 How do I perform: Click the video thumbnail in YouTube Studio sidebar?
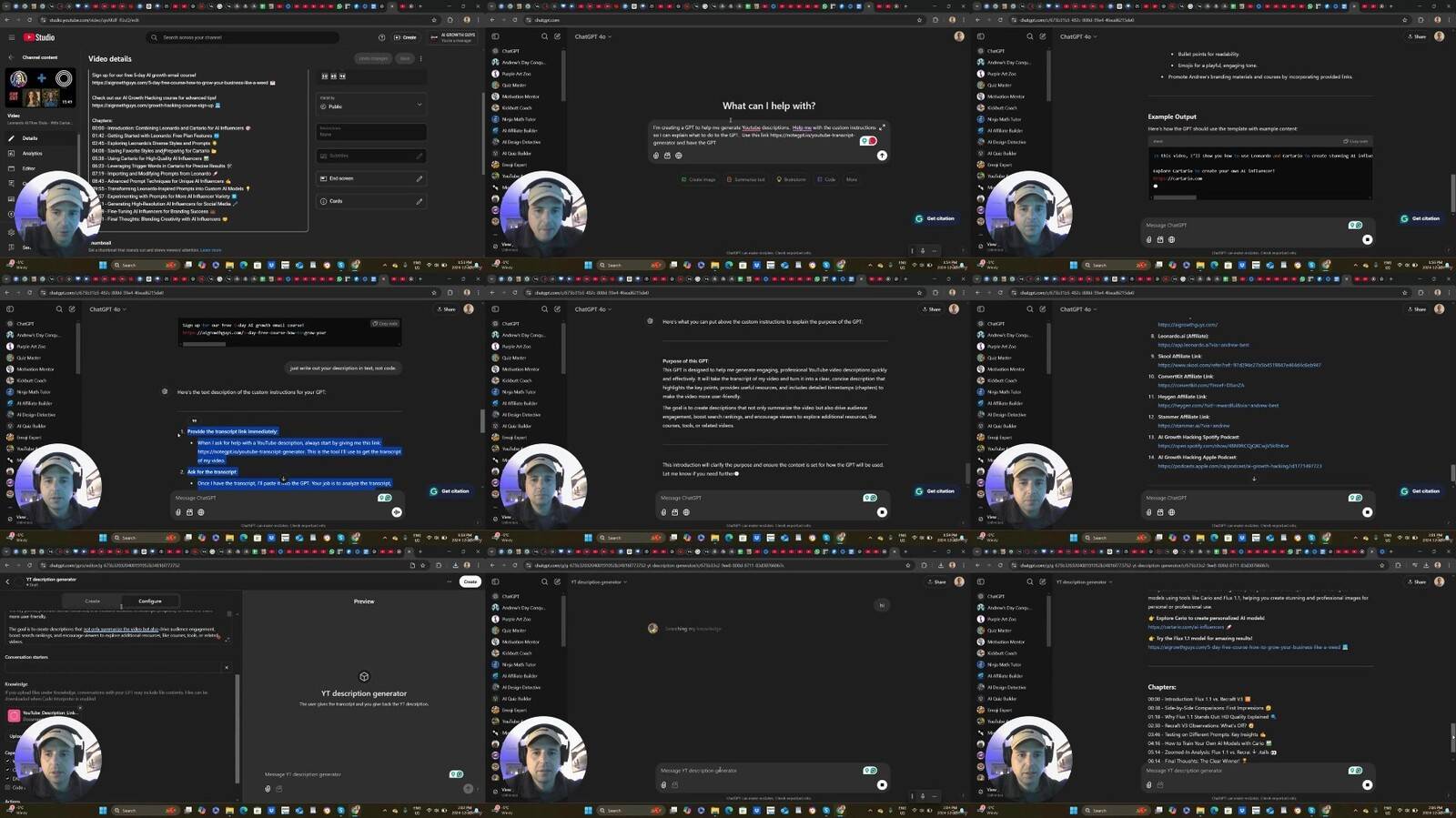41,88
